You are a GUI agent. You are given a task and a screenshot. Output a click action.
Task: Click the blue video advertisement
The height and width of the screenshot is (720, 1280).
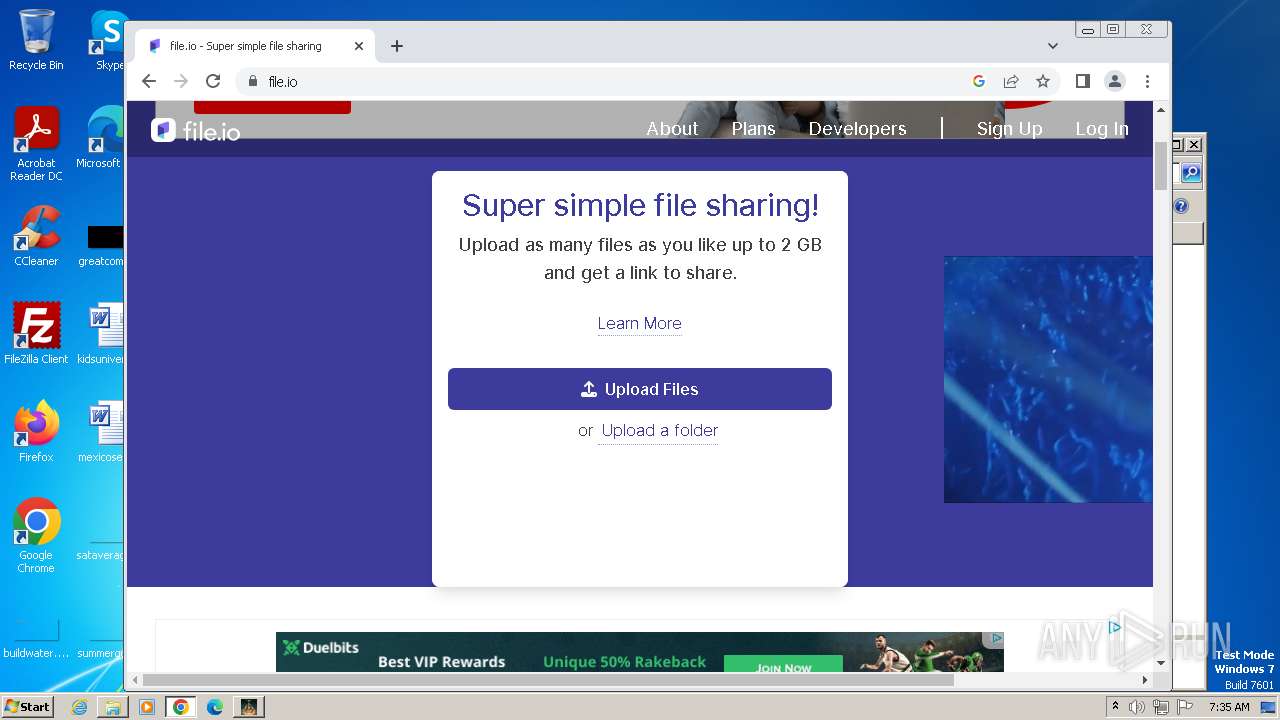pos(1048,379)
